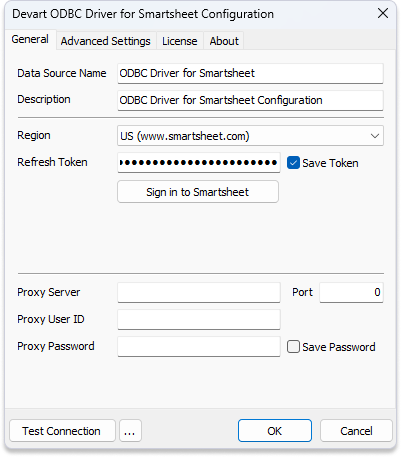Click into the Description text field
The width and height of the screenshot is (401, 457).
tap(250, 100)
